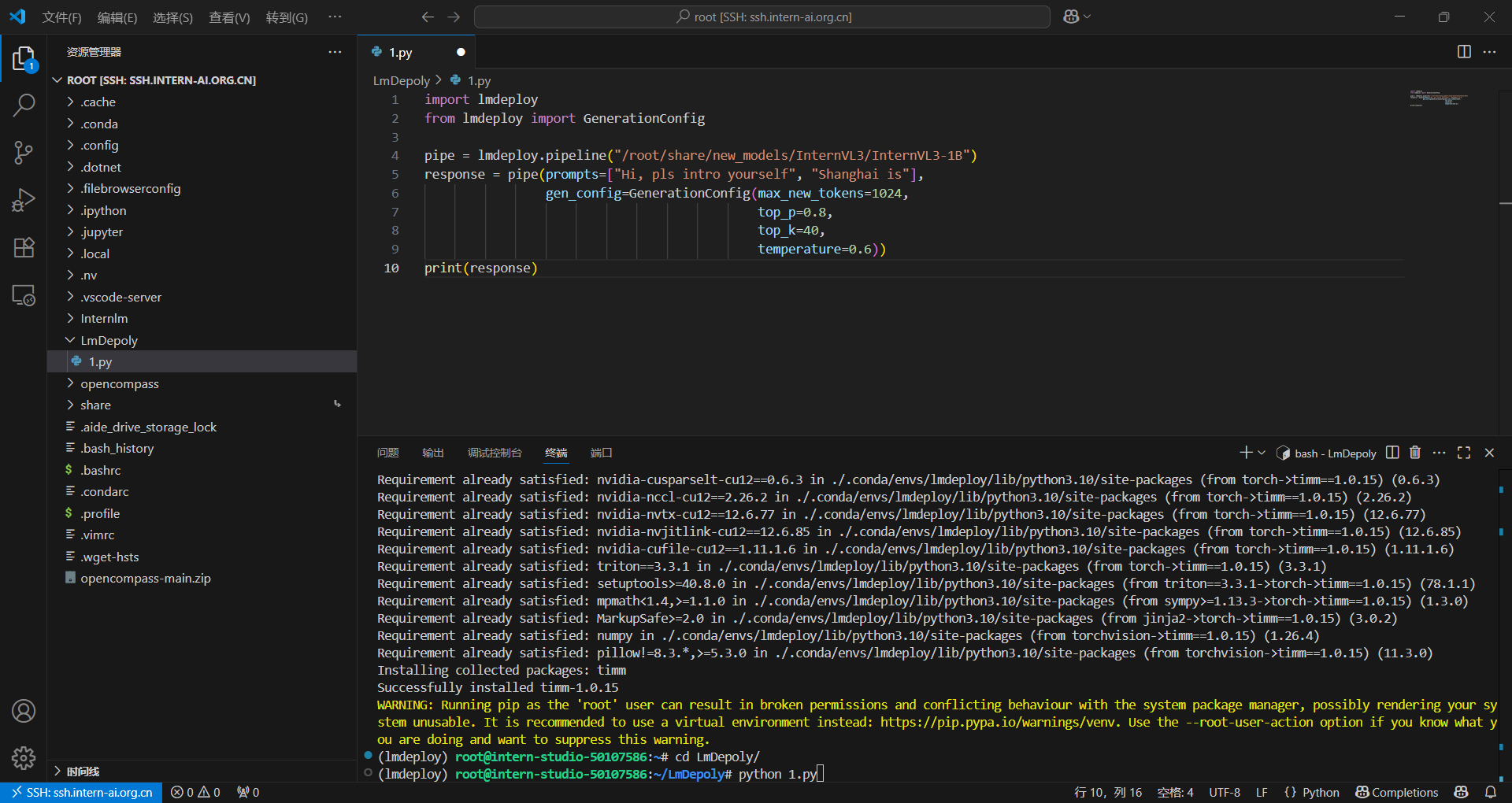Viewport: 1512px width, 803px height.
Task: Open Source Control view
Action: point(24,152)
